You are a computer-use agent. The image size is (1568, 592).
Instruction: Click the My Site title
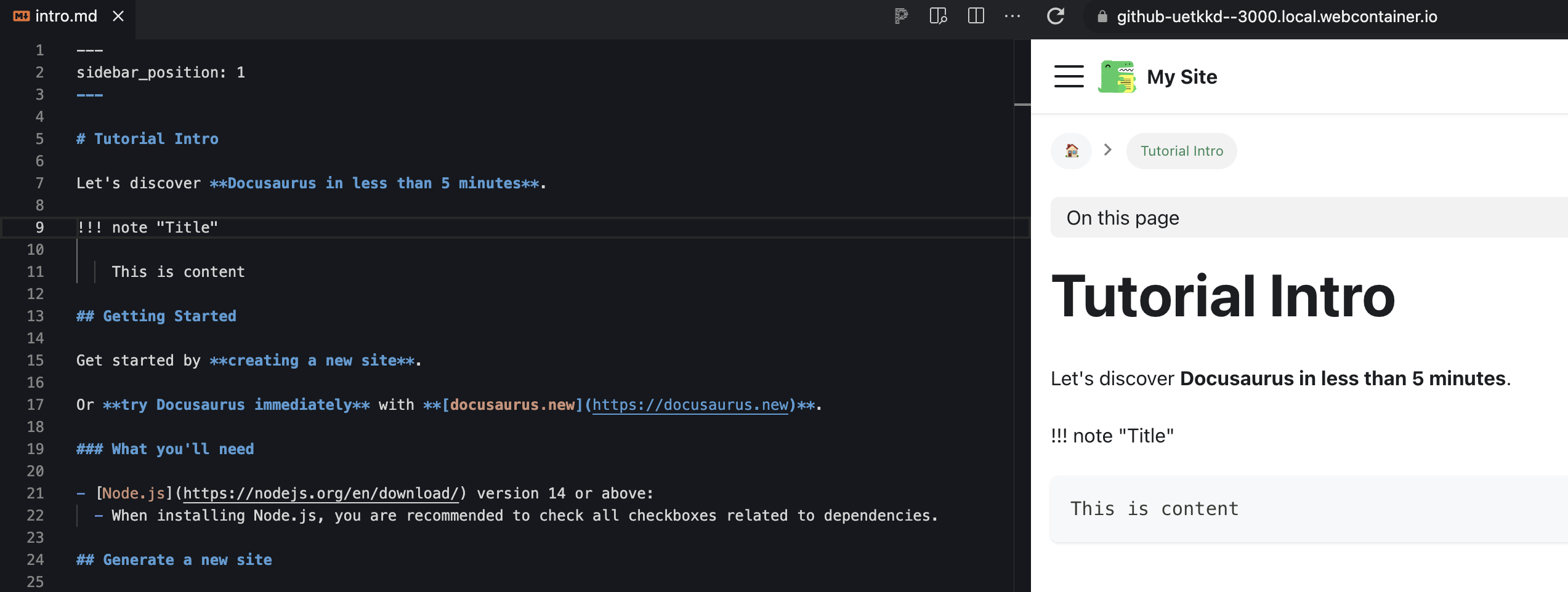click(1182, 76)
